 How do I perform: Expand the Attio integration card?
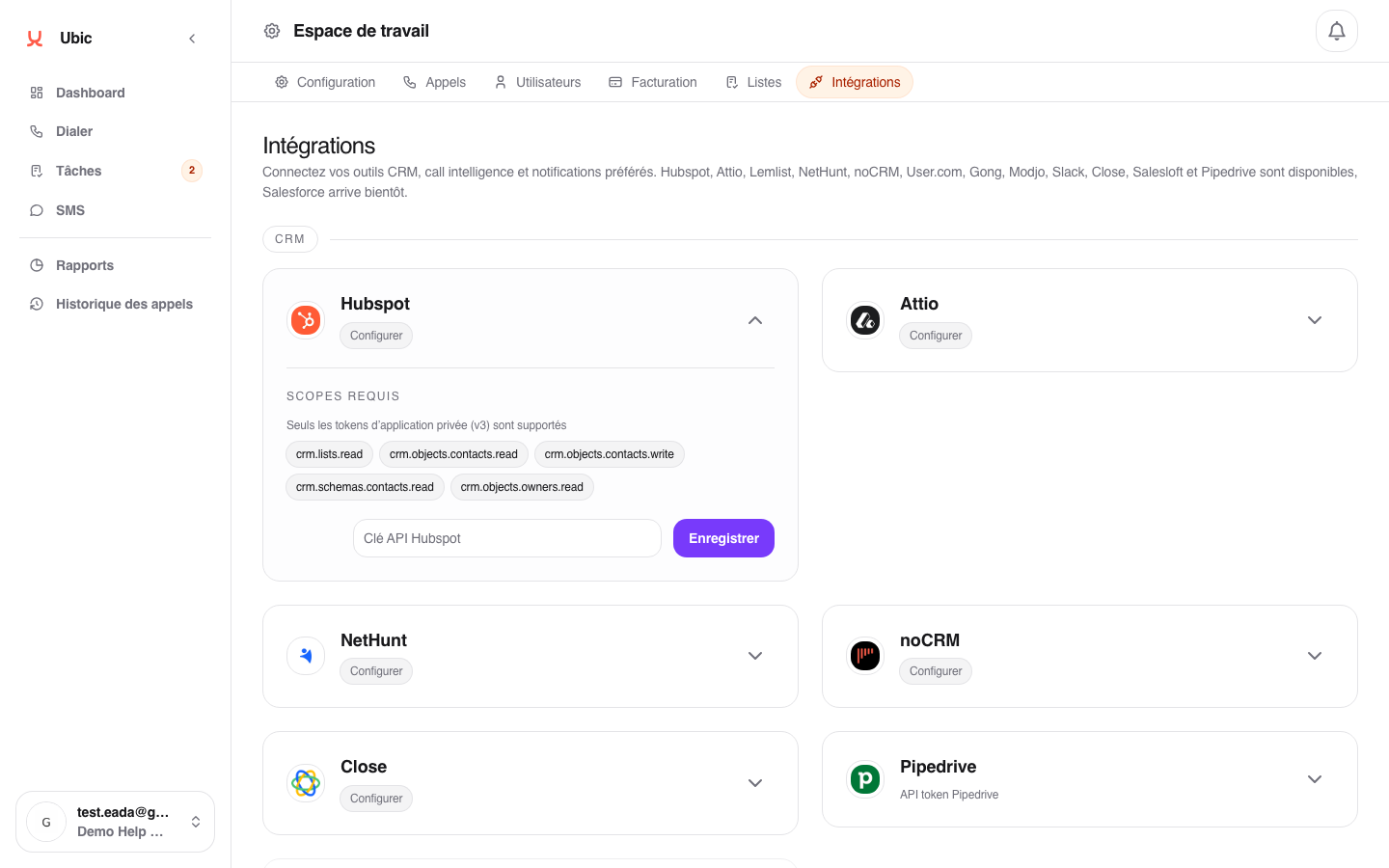(1314, 320)
